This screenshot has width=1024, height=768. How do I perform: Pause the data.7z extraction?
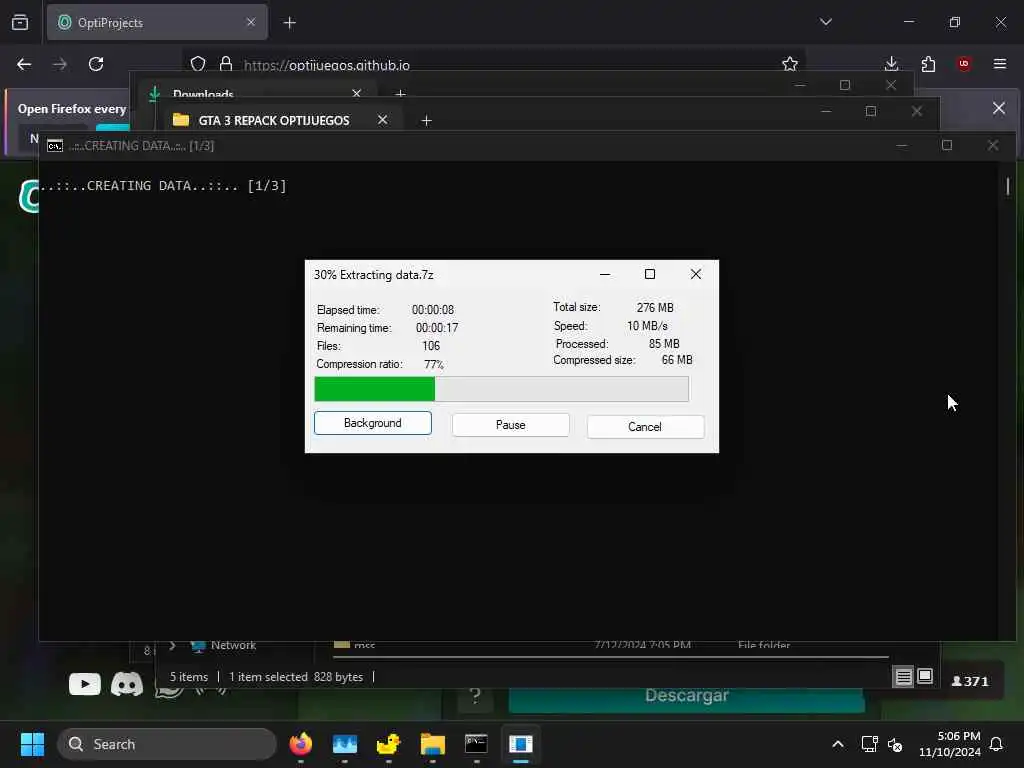click(x=510, y=425)
